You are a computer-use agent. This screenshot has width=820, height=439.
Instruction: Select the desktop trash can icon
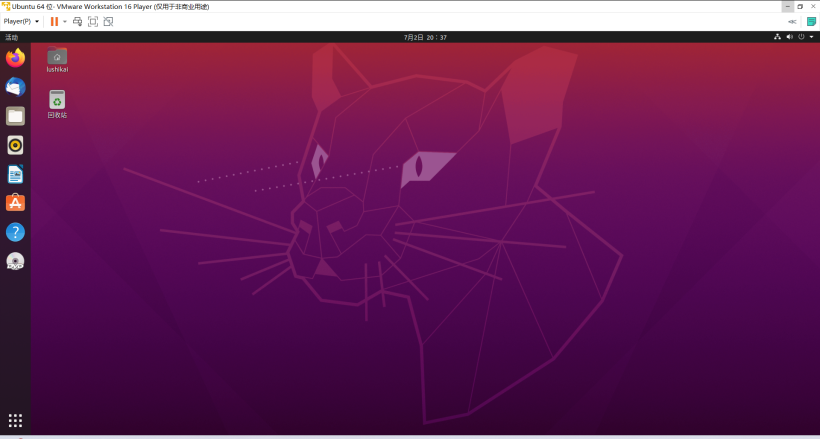coord(57,104)
